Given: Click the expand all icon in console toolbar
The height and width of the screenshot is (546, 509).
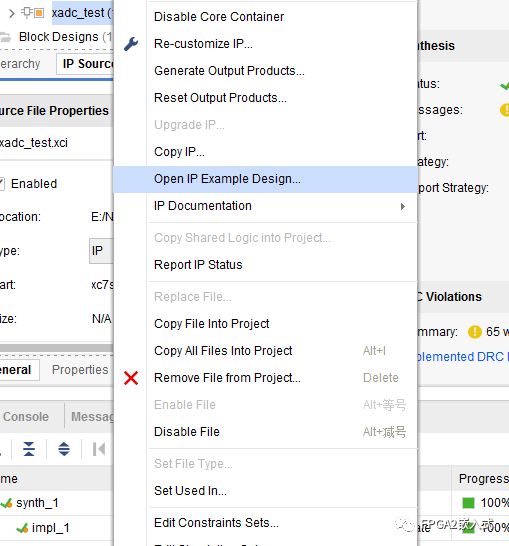Looking at the screenshot, I should tap(64, 449).
